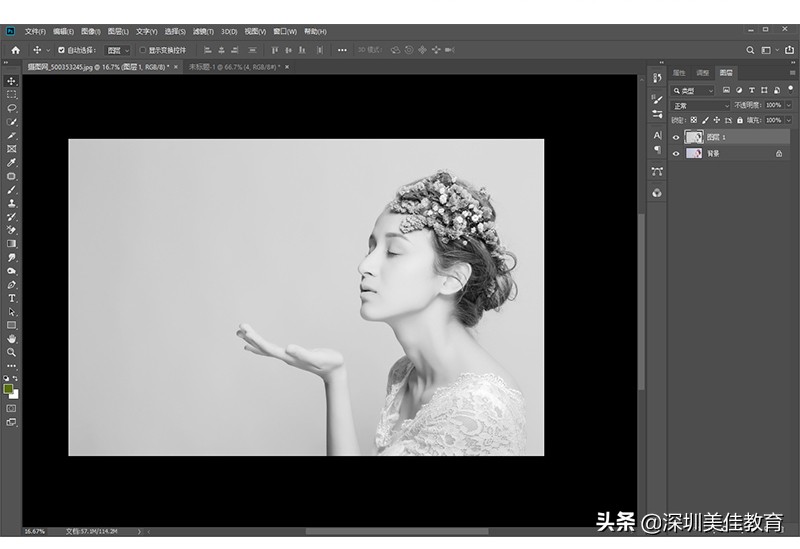Open the 图层 auto-select target dropdown
Image resolution: width=800 pixels, height=549 pixels.
pos(117,50)
